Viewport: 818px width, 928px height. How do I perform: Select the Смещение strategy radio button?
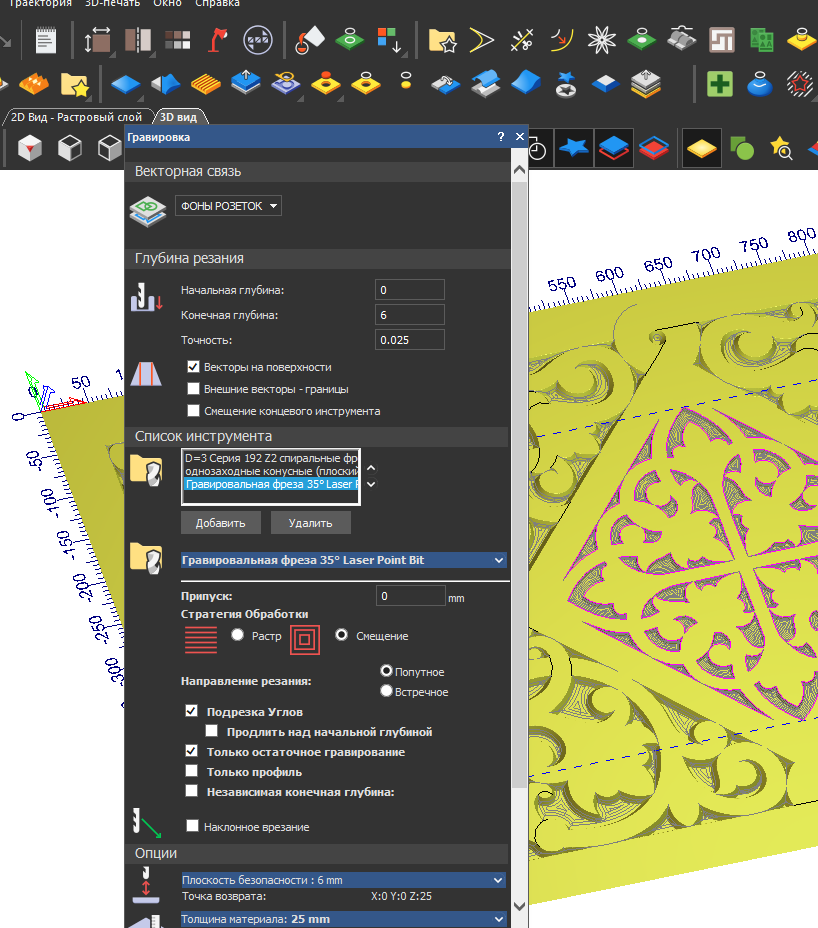pos(342,635)
